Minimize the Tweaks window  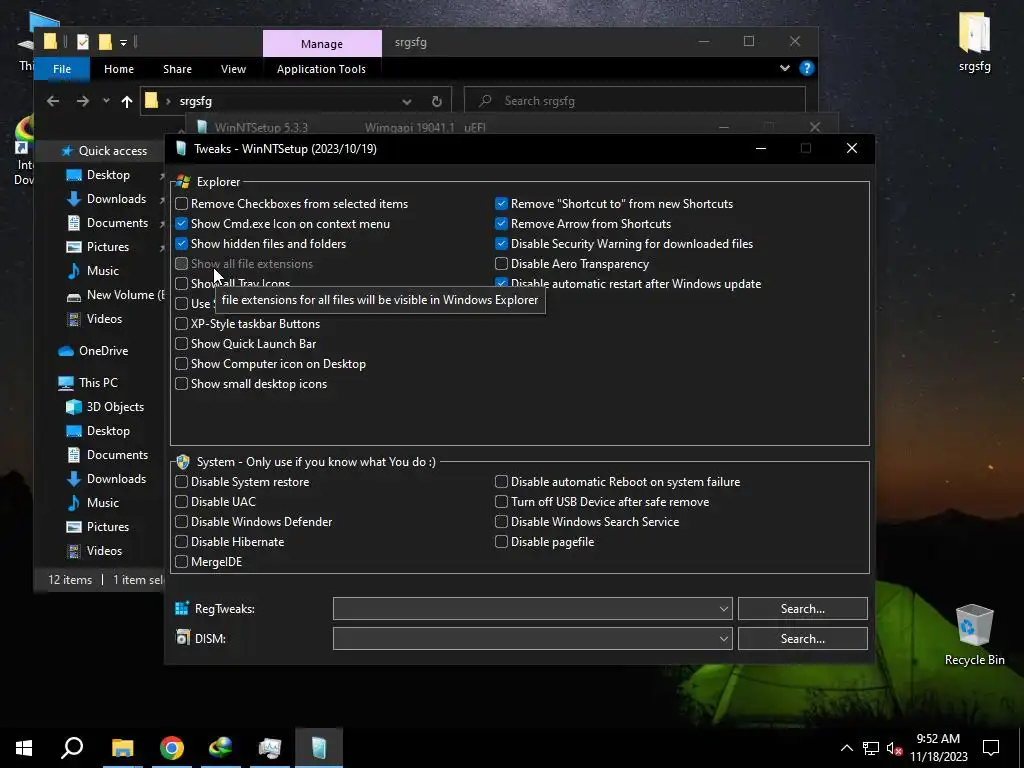pyautogui.click(x=761, y=148)
